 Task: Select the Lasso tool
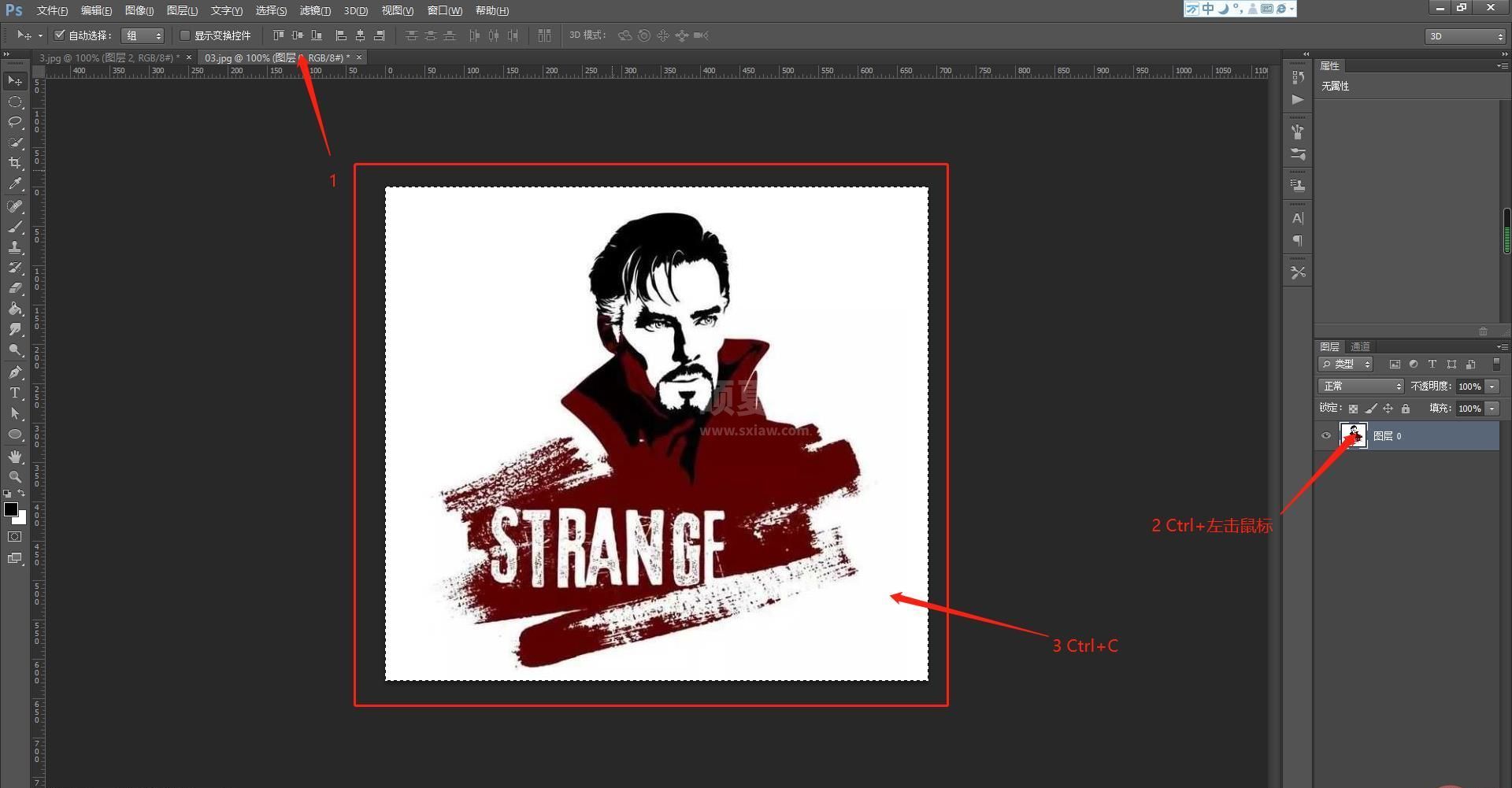[15, 122]
